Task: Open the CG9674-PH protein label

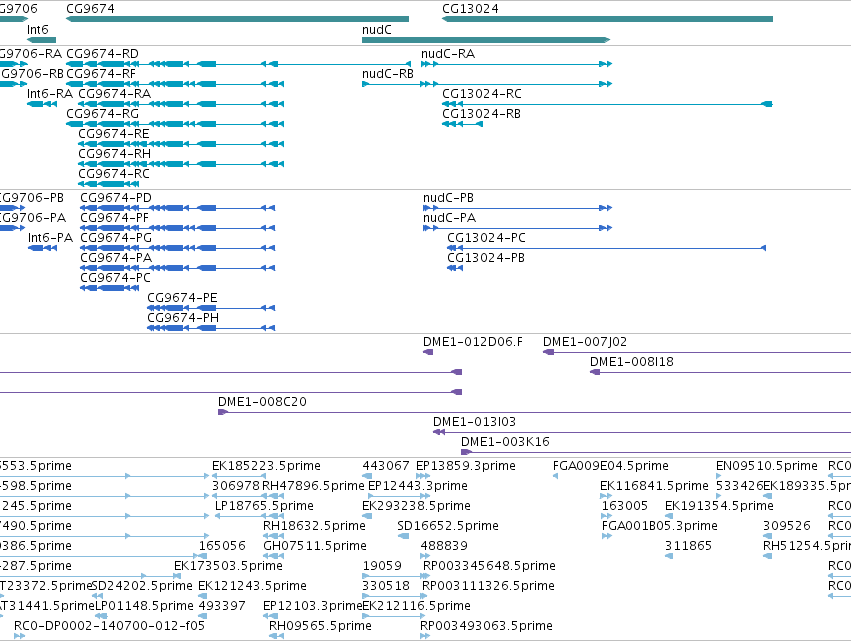Action: click(183, 318)
